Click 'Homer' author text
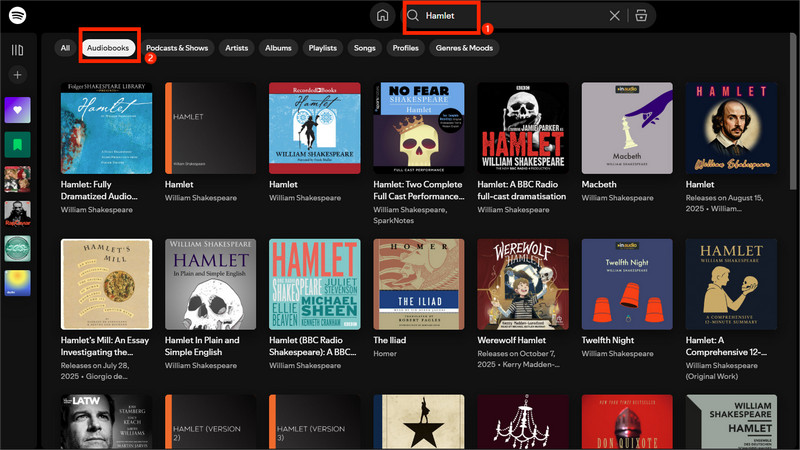This screenshot has width=800, height=450. [x=385, y=354]
